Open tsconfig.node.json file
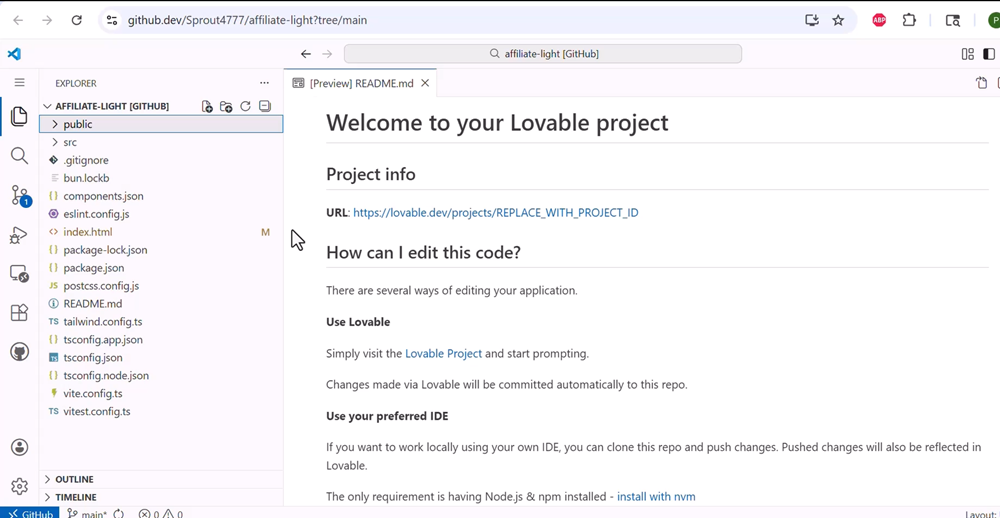Image resolution: width=1000 pixels, height=518 pixels. tap(161, 376)
